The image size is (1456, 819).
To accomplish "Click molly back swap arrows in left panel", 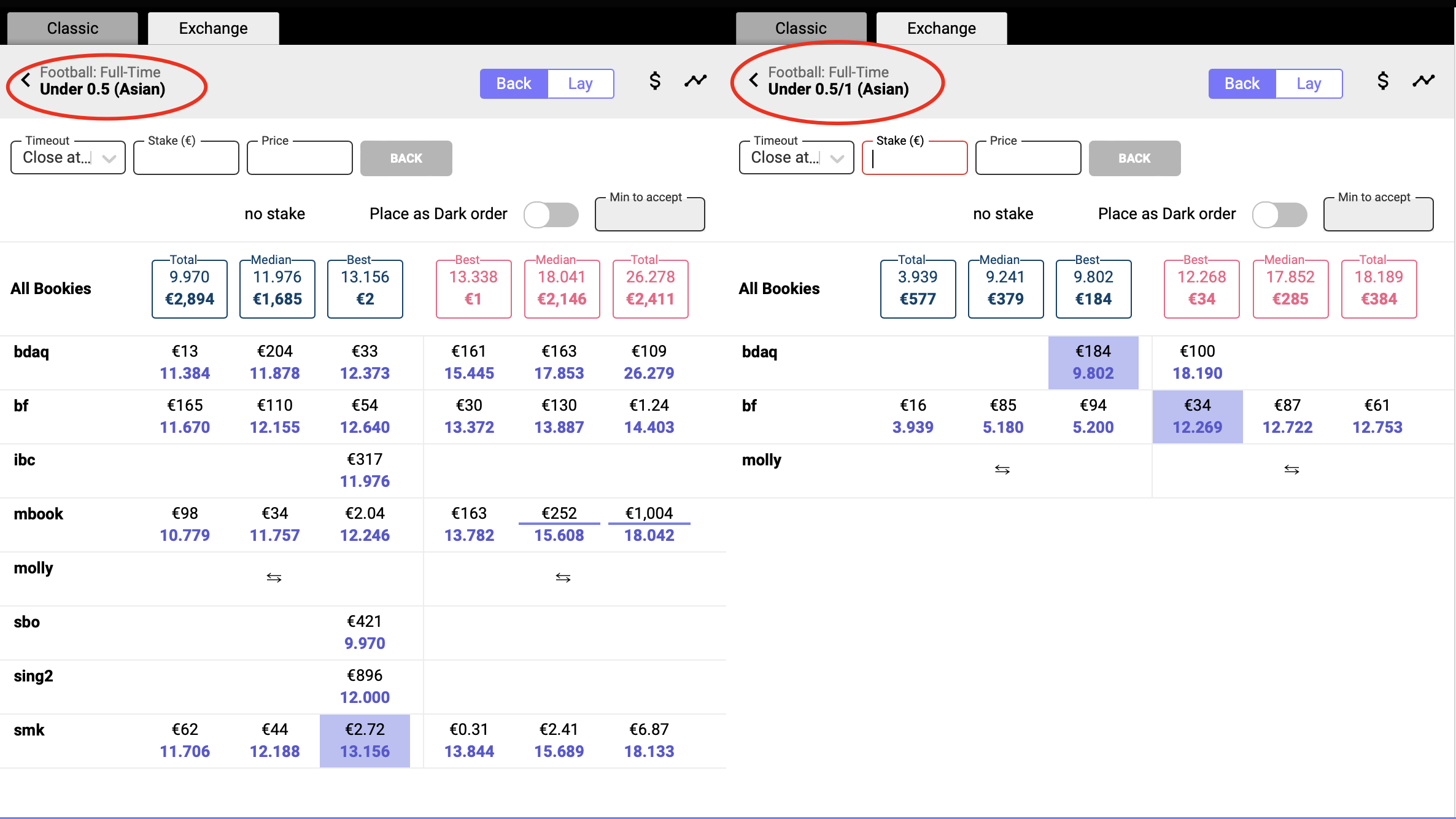I will pos(274,578).
